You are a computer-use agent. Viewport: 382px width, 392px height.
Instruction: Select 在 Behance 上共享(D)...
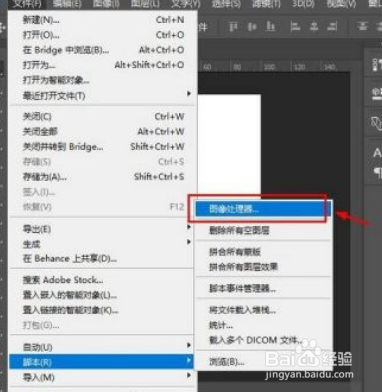click(102, 259)
